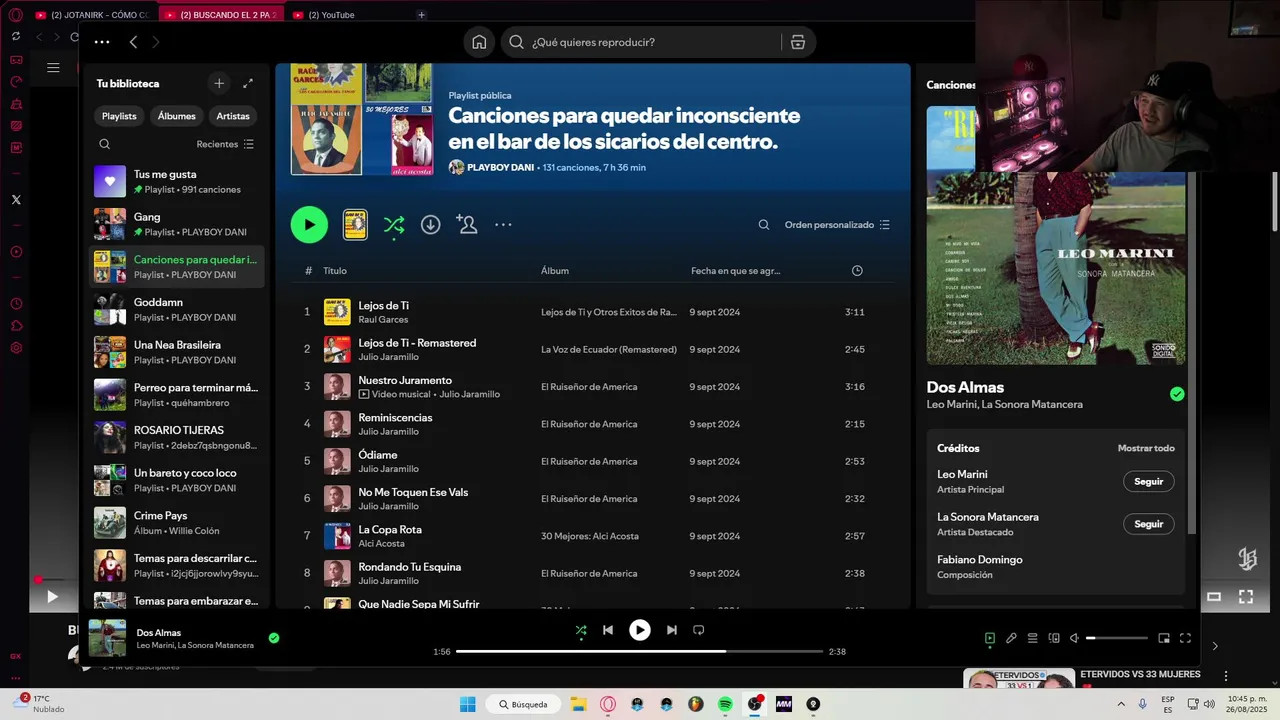Open Spotify from Windows taskbar
1280x720 pixels.
[x=725, y=704]
